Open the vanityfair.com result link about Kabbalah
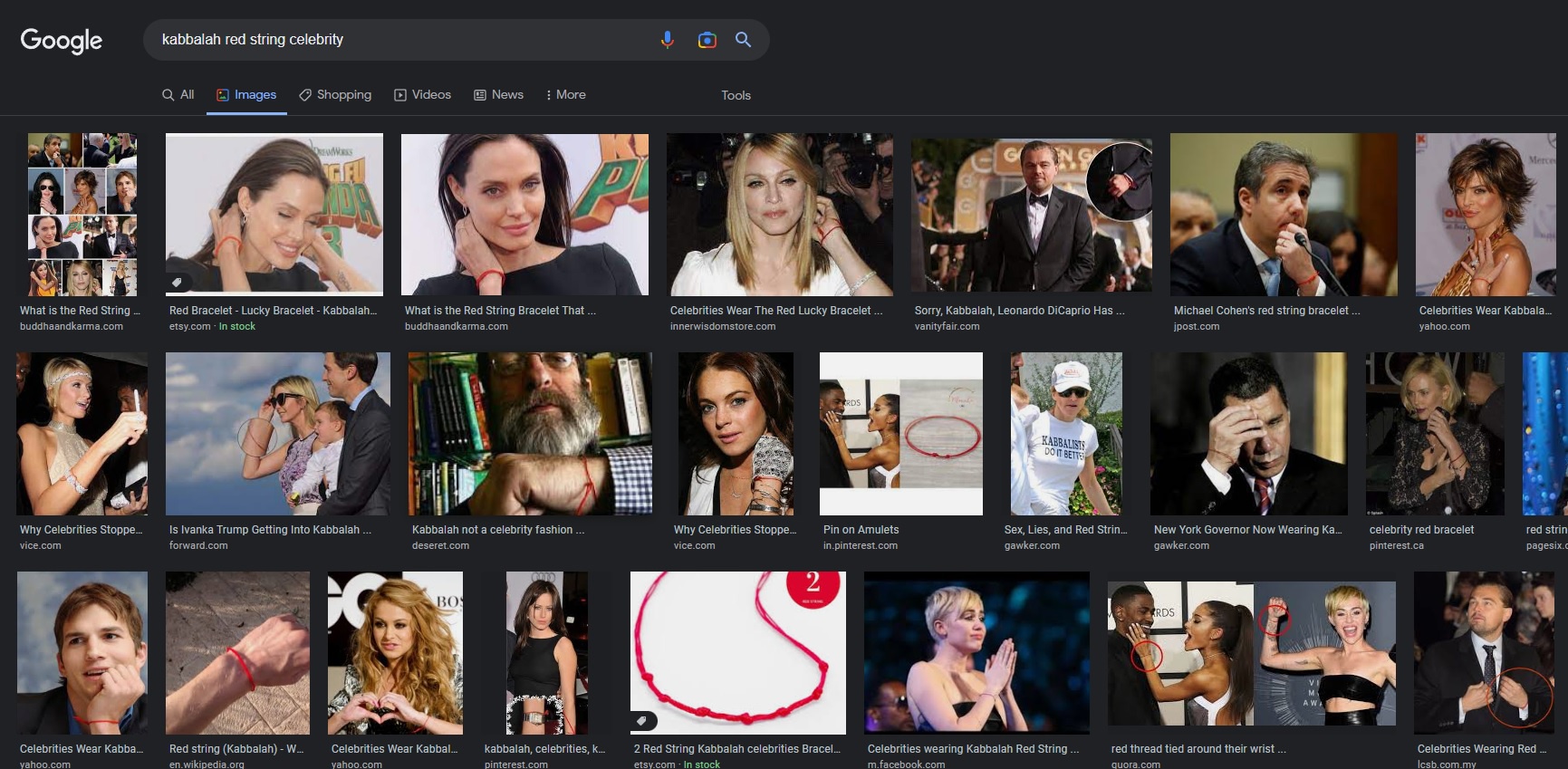1568x769 pixels. pyautogui.click(x=1019, y=311)
